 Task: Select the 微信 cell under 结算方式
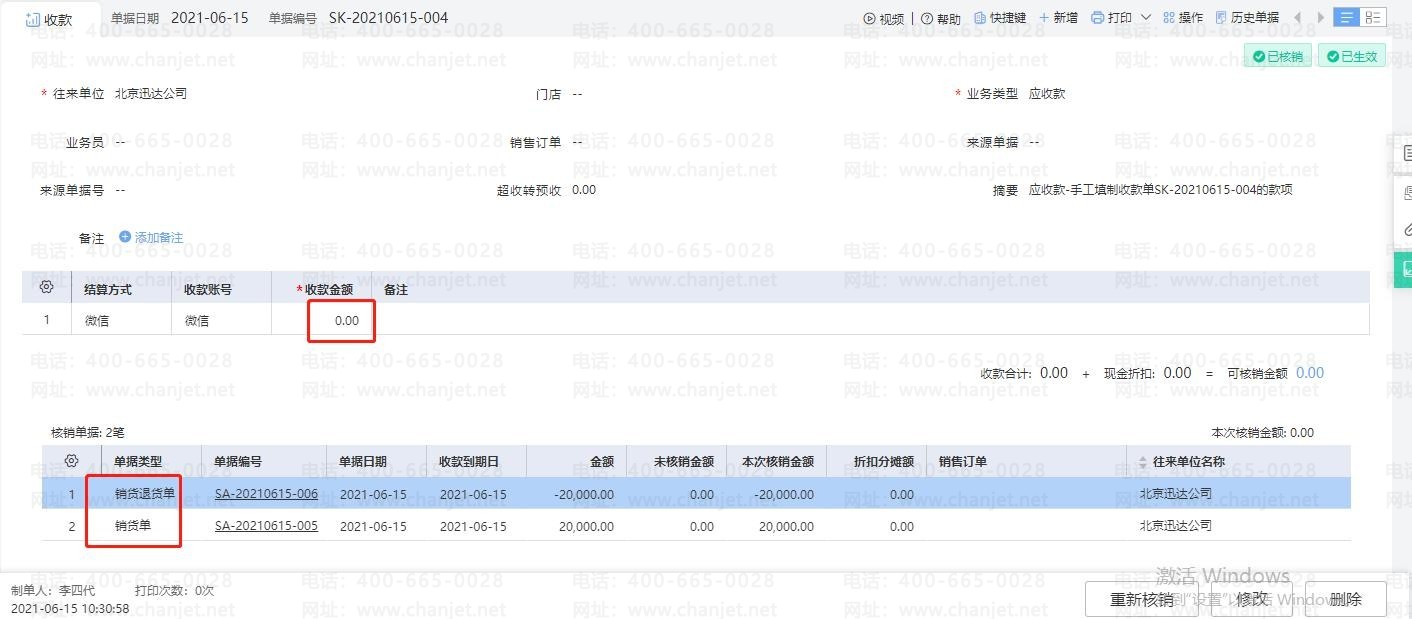[x=121, y=321]
